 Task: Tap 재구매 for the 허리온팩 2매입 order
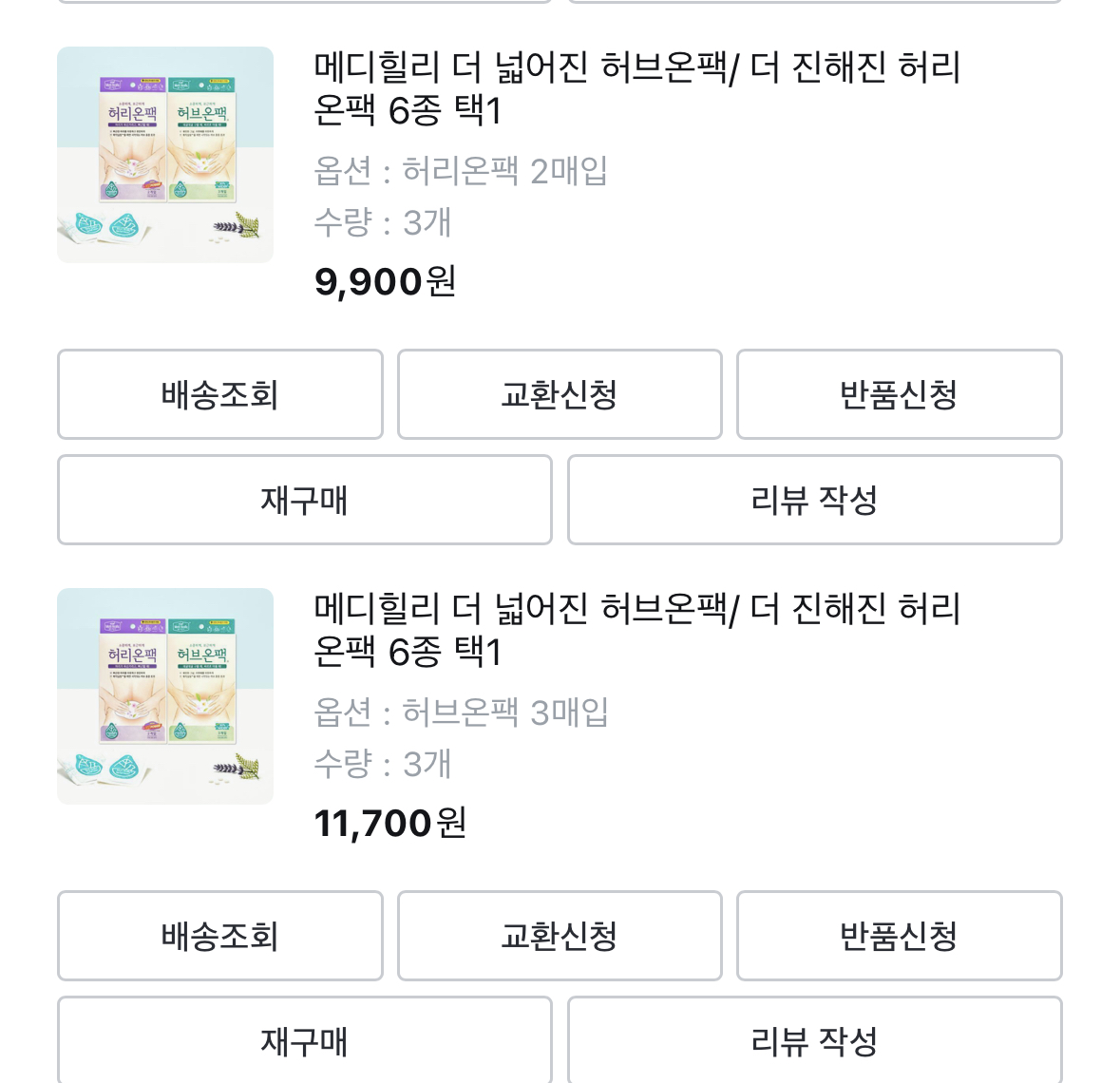pyautogui.click(x=304, y=500)
